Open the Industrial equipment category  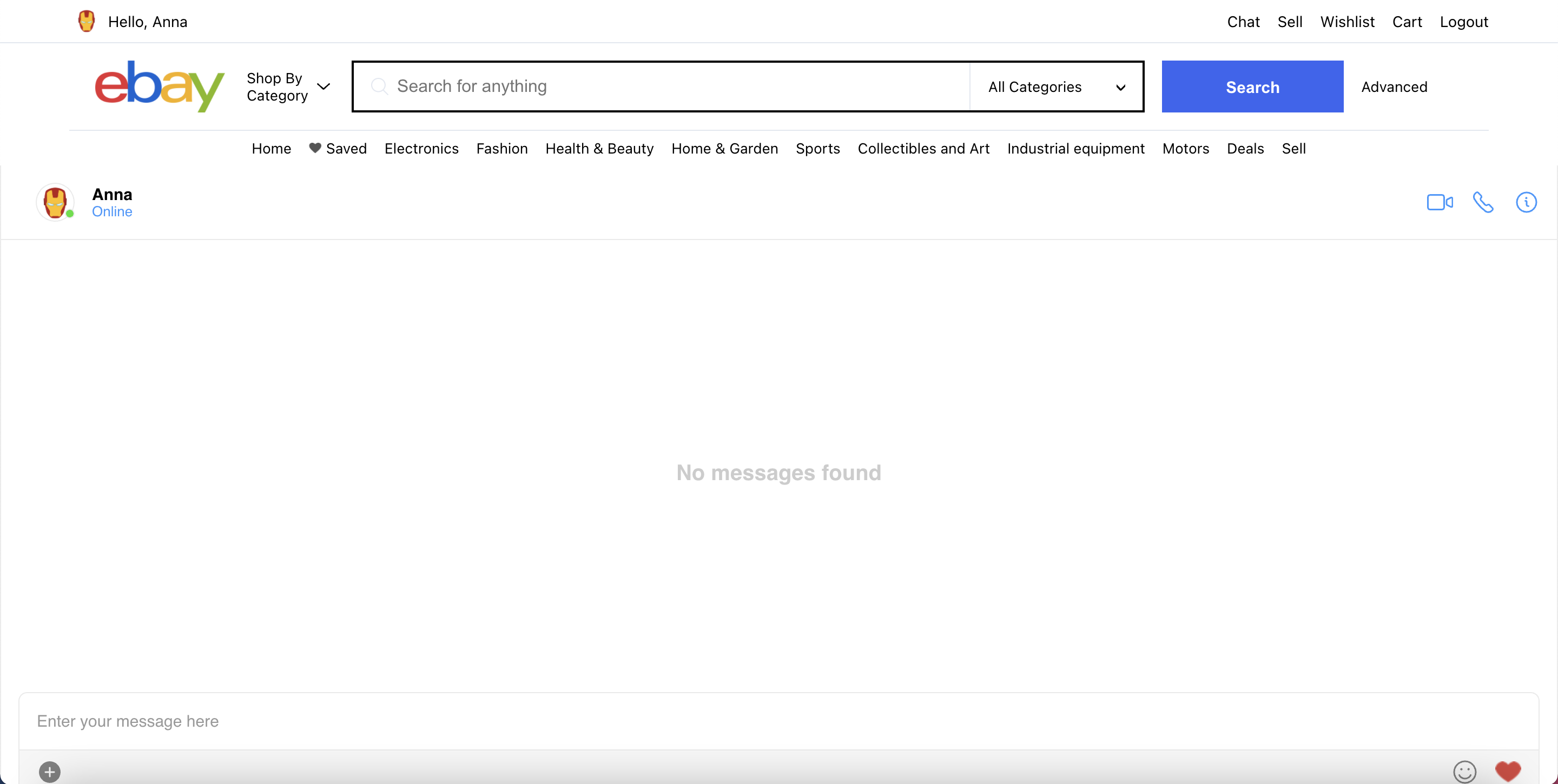pos(1075,149)
